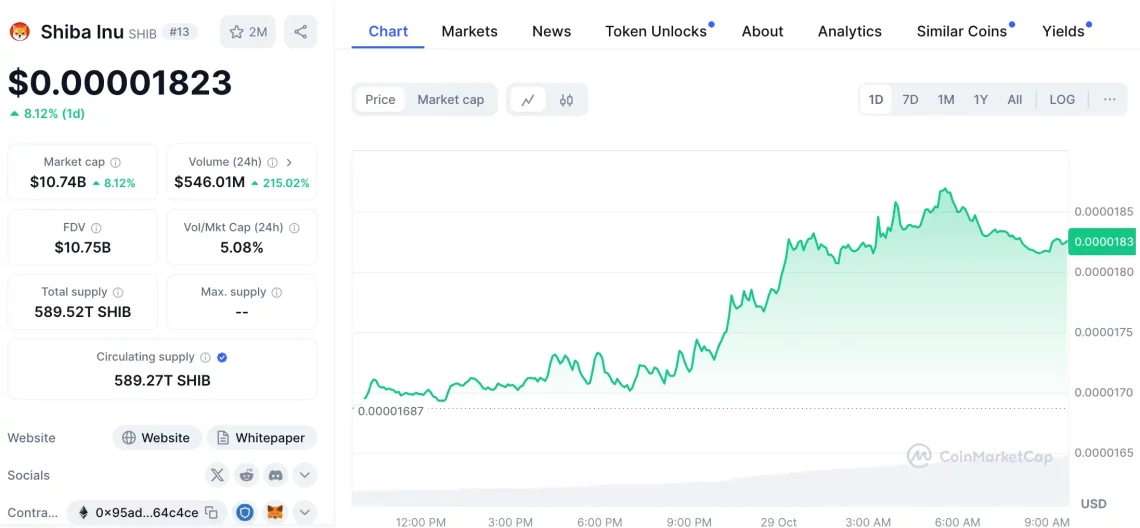The height and width of the screenshot is (528, 1140).
Task: Open the X (Twitter) social link
Action: (x=217, y=475)
